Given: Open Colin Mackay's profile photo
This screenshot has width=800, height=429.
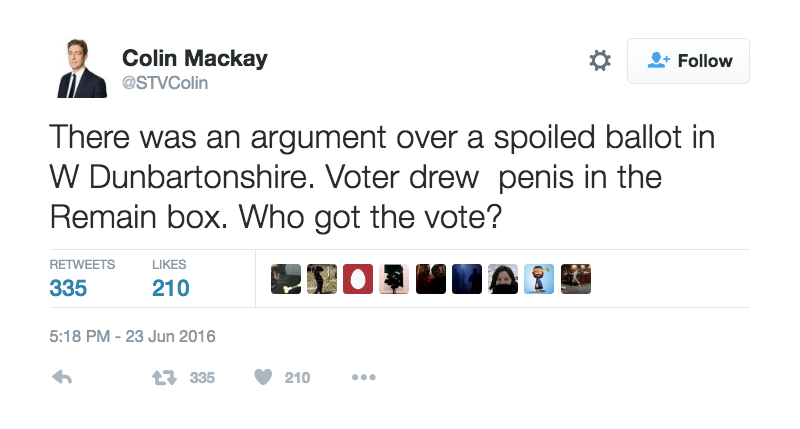Looking at the screenshot, I should (80, 69).
